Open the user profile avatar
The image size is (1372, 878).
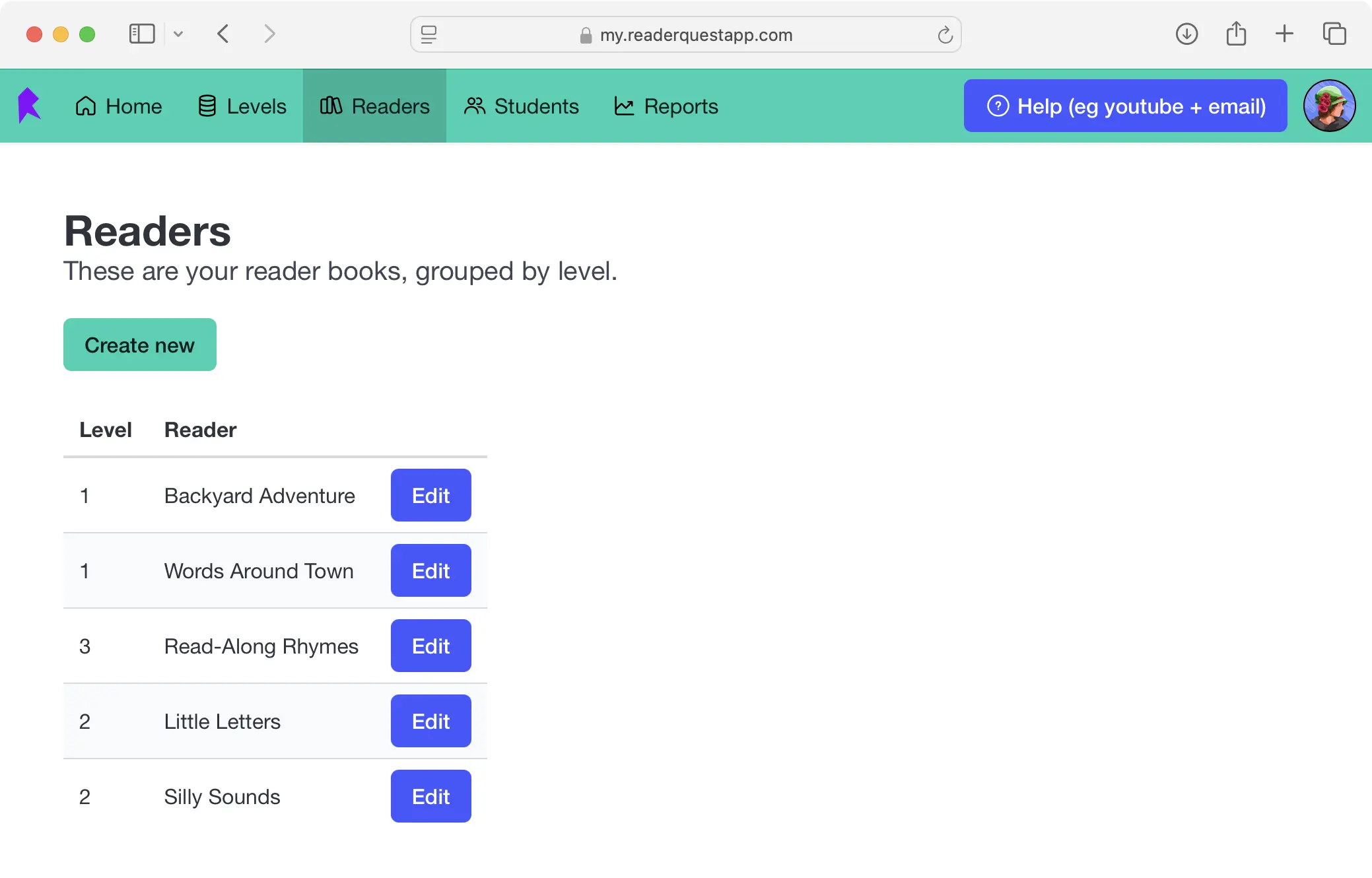coord(1328,106)
